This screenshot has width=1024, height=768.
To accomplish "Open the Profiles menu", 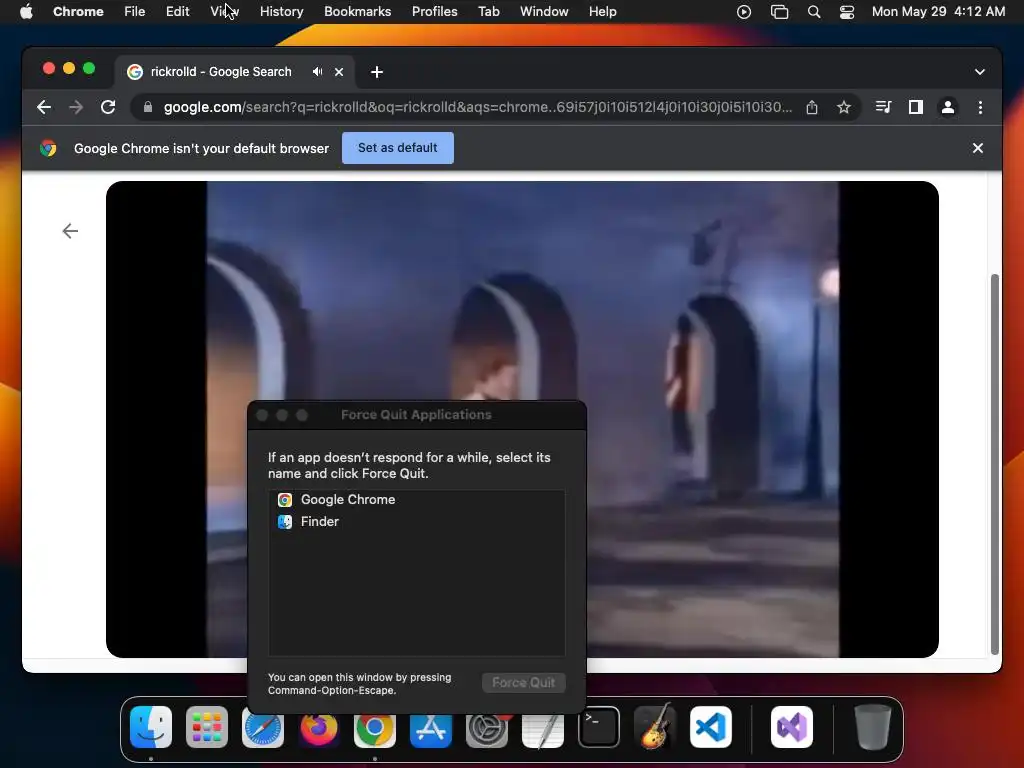I will coord(434,12).
